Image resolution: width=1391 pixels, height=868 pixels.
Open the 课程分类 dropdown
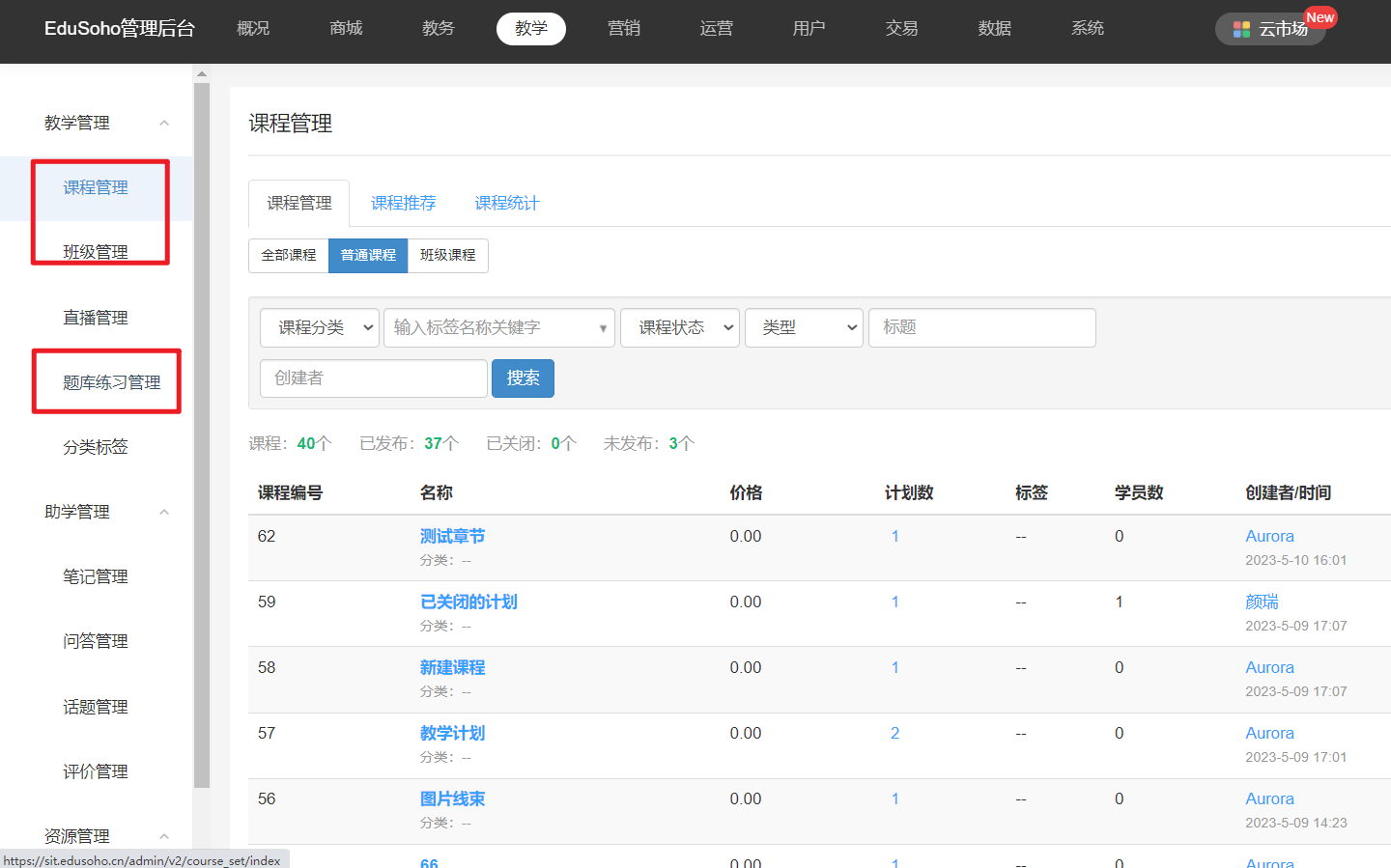coord(319,327)
